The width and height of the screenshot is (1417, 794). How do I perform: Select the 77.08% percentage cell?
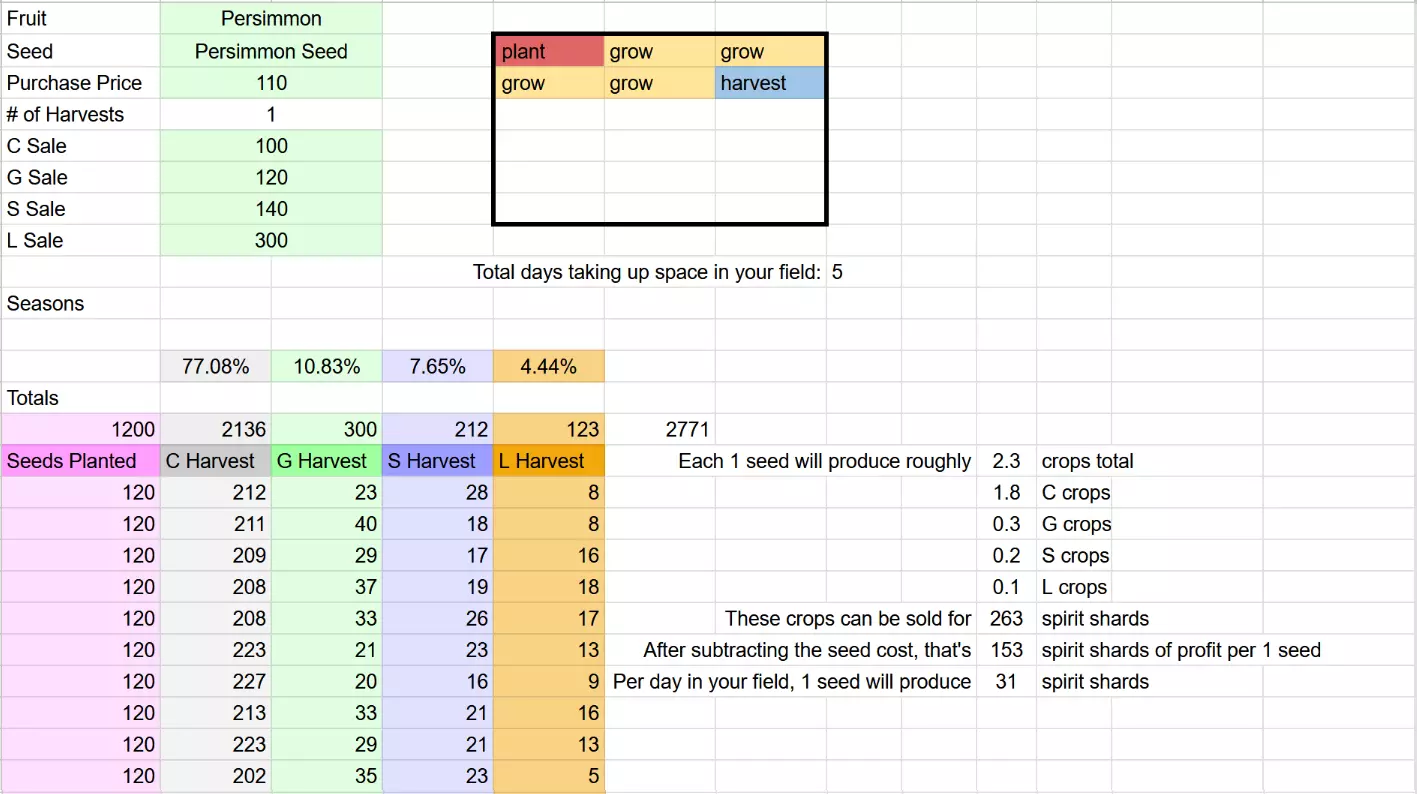215,366
